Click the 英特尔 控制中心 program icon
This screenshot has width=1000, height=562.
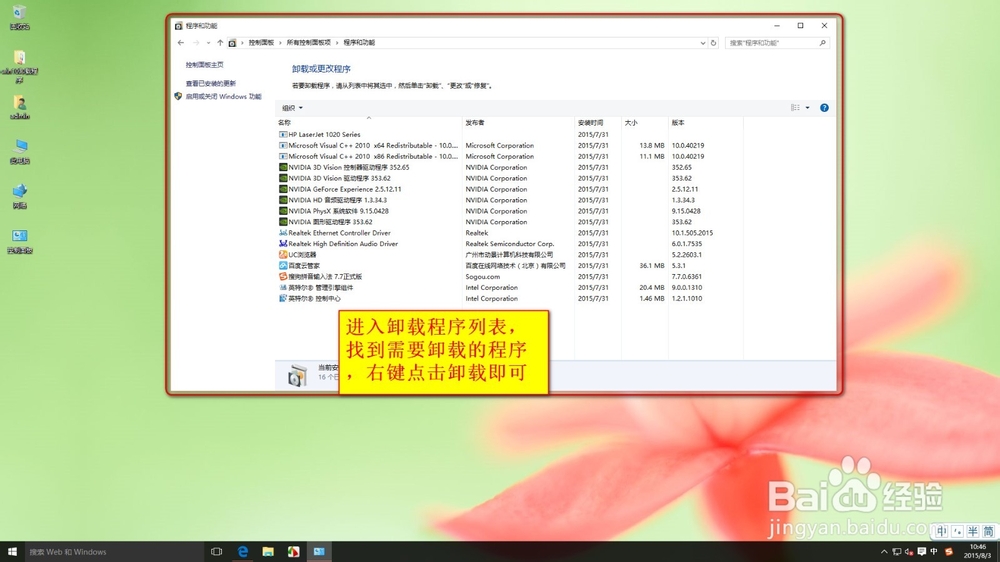pos(283,299)
